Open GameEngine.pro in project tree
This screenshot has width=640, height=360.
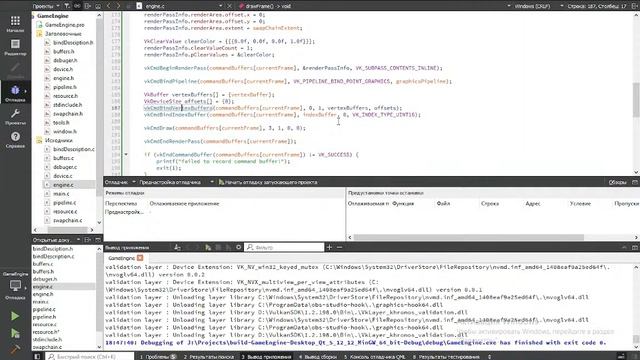64,25
